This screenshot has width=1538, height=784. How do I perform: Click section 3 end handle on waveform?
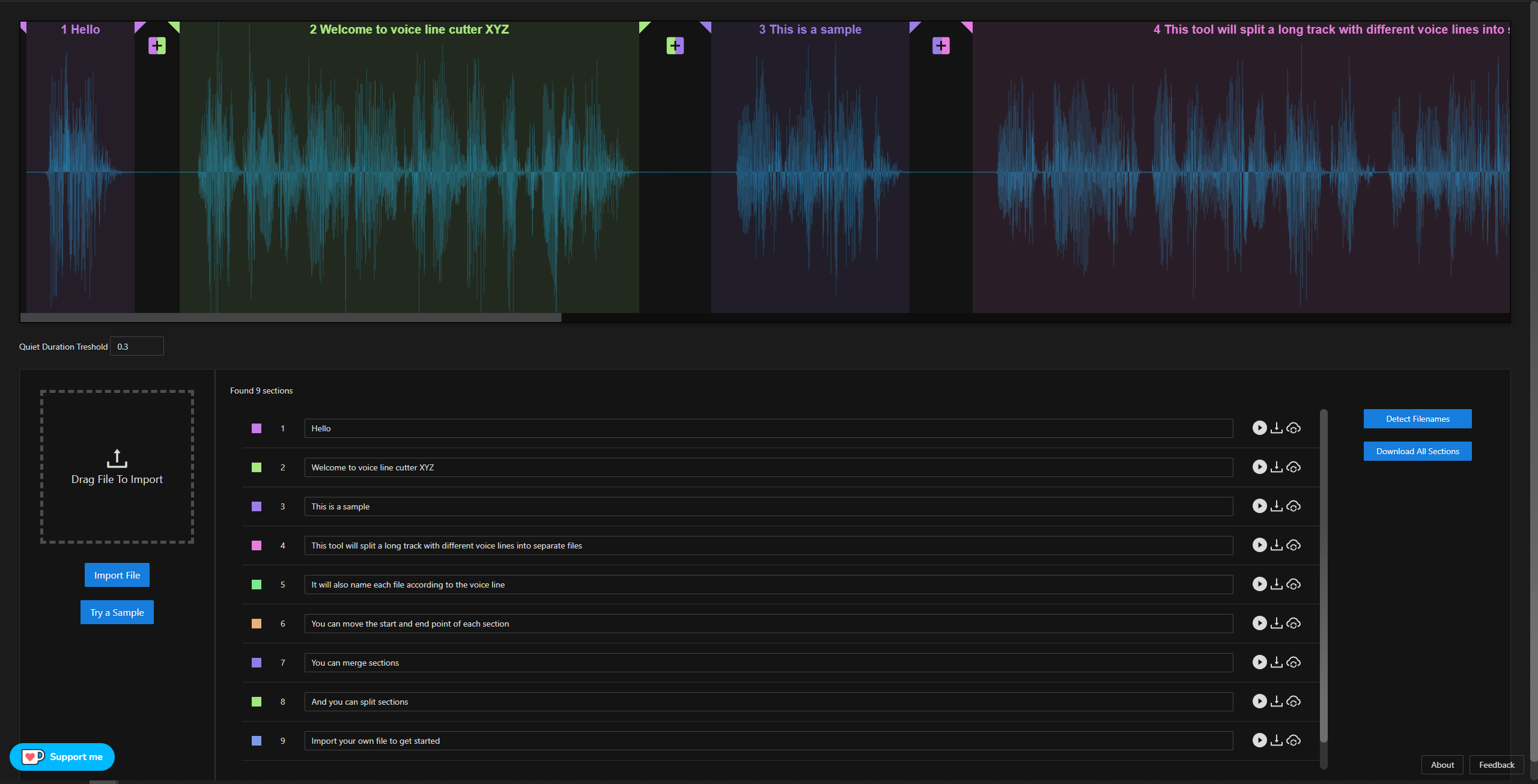click(x=914, y=26)
